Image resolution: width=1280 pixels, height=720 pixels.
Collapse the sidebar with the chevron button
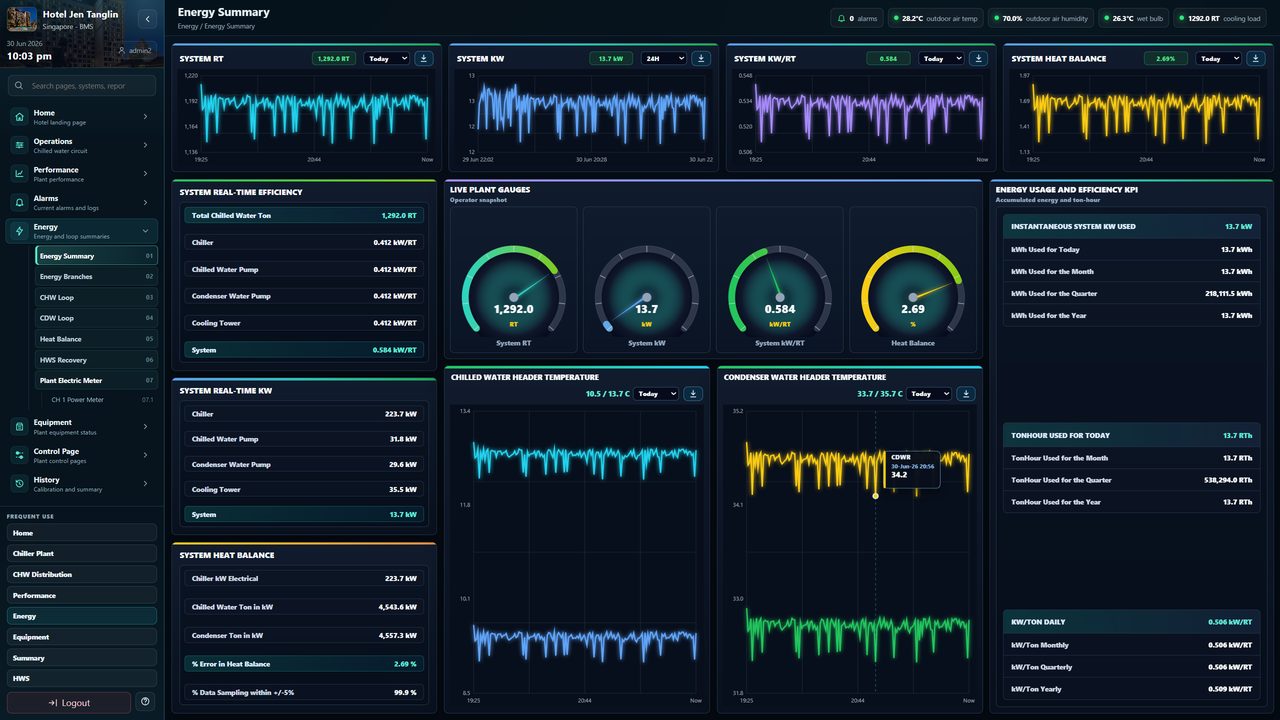point(148,19)
